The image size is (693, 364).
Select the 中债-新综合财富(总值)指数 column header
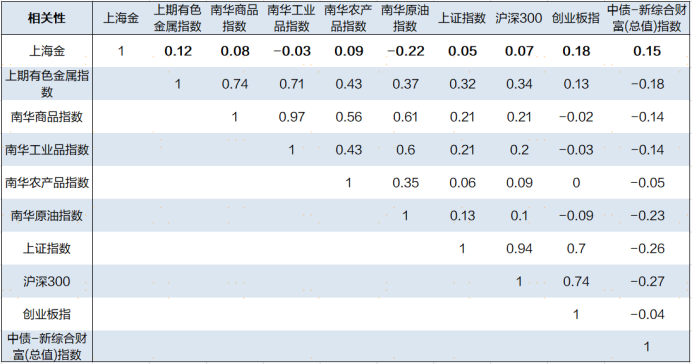647,18
